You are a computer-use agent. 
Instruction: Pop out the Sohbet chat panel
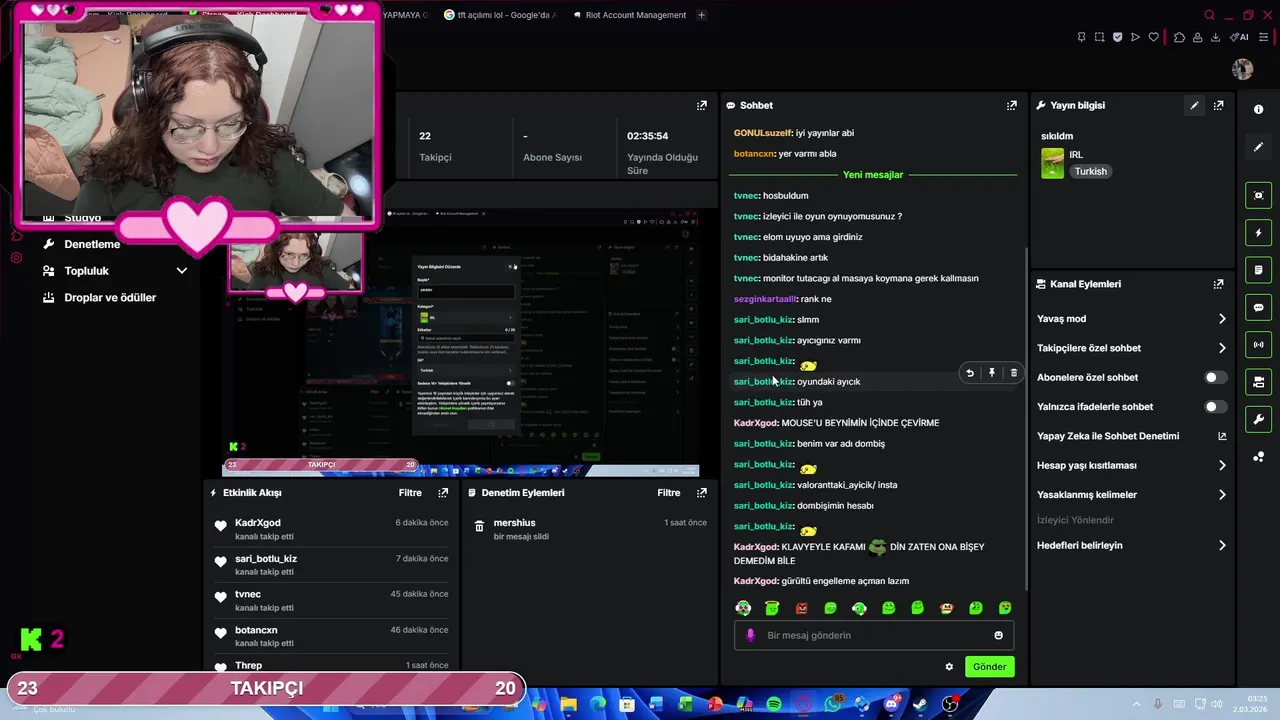tap(1011, 105)
